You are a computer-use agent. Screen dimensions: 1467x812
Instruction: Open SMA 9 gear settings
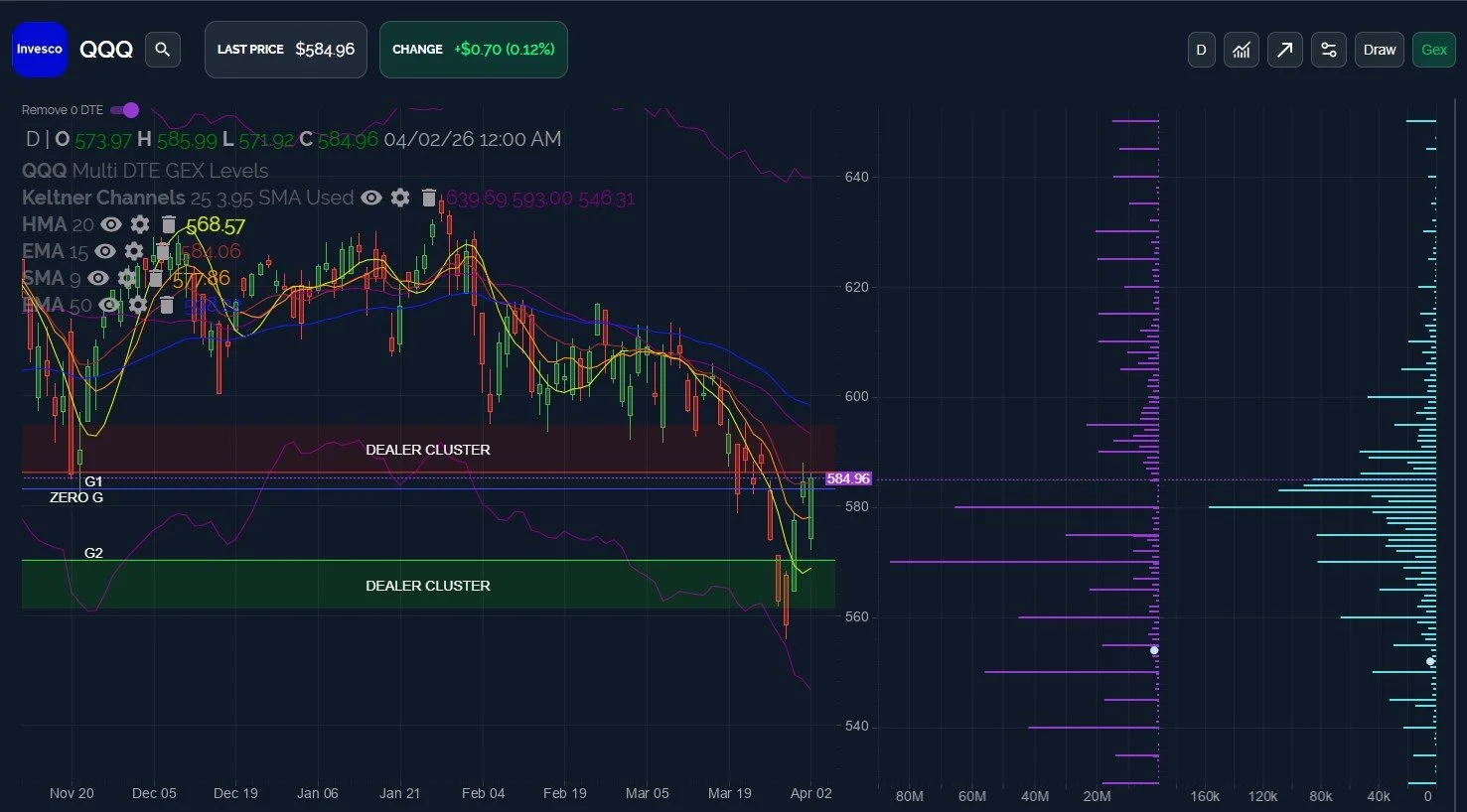point(127,278)
